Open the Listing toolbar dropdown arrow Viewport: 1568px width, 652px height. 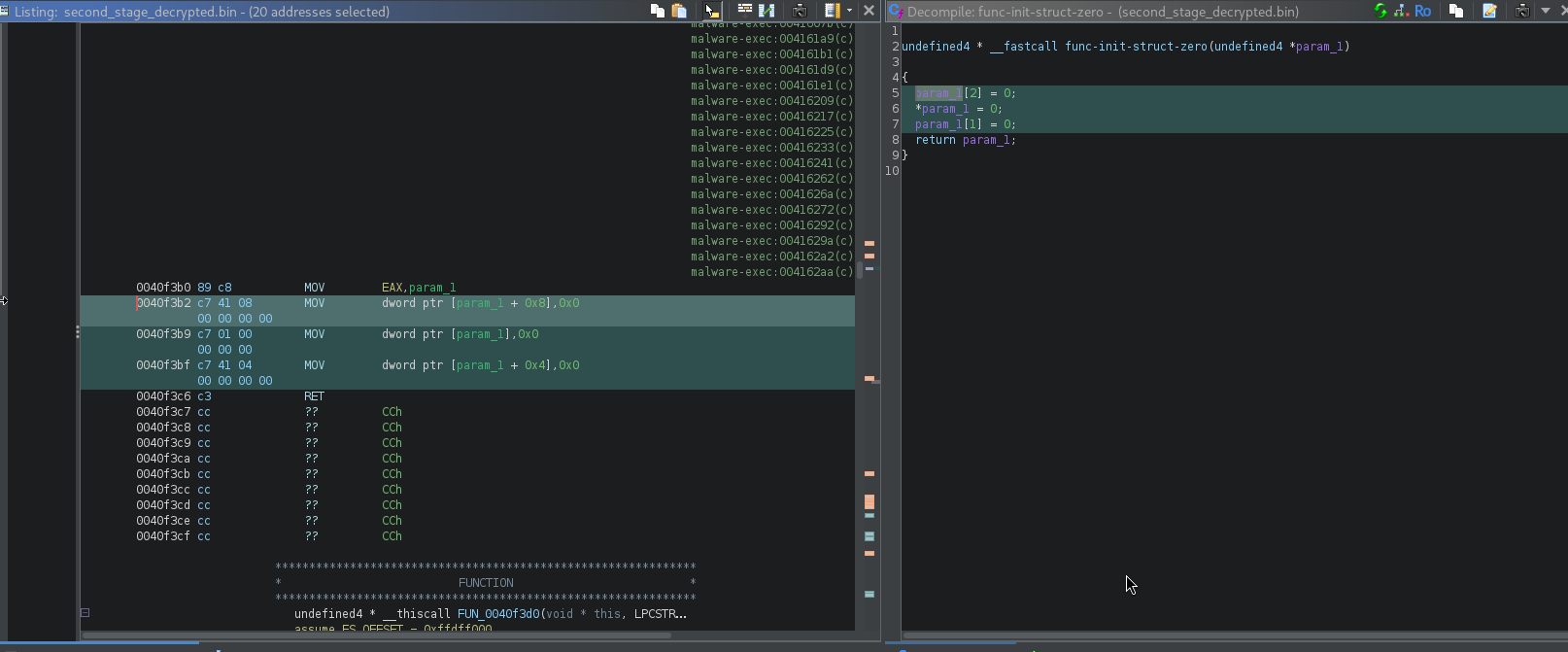(x=850, y=11)
